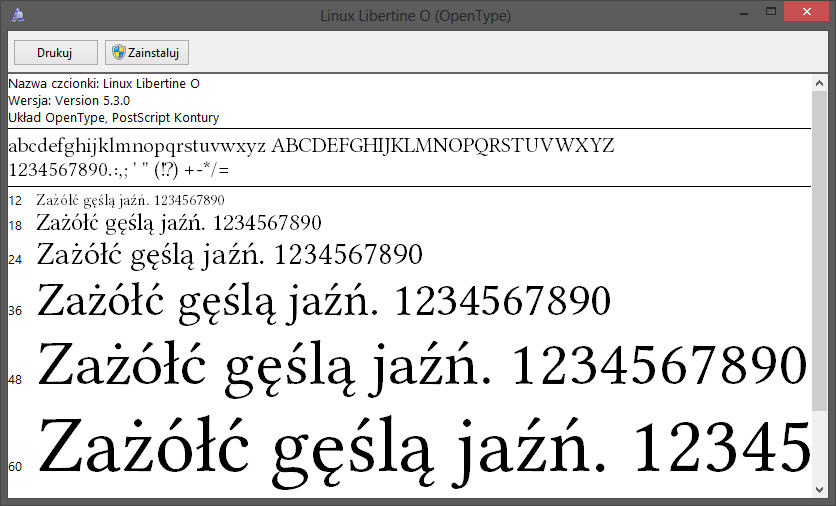This screenshot has height=506, width=836.
Task: Click the scrollbar up arrow
Action: [x=819, y=83]
